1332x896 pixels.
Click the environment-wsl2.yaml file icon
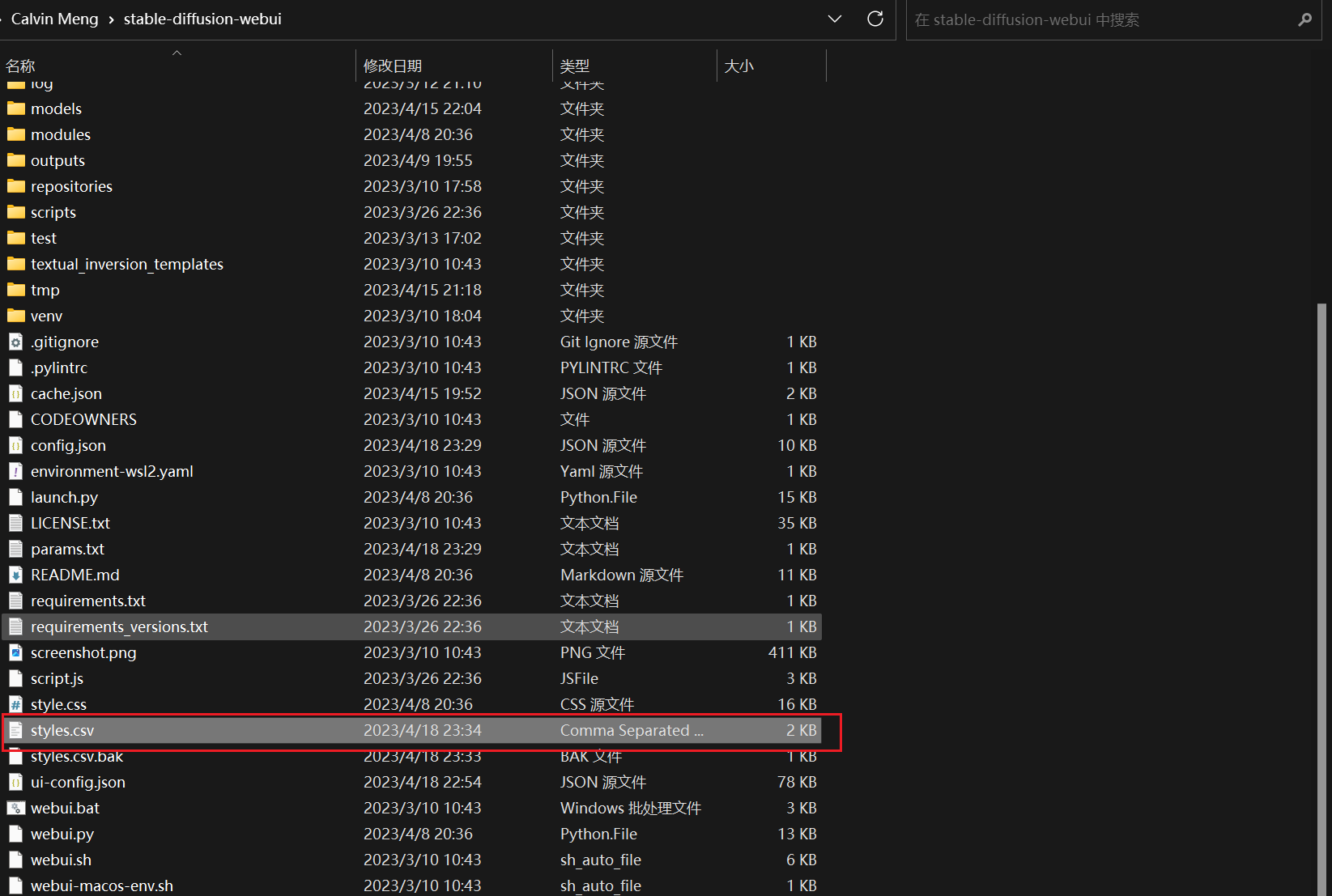[16, 471]
